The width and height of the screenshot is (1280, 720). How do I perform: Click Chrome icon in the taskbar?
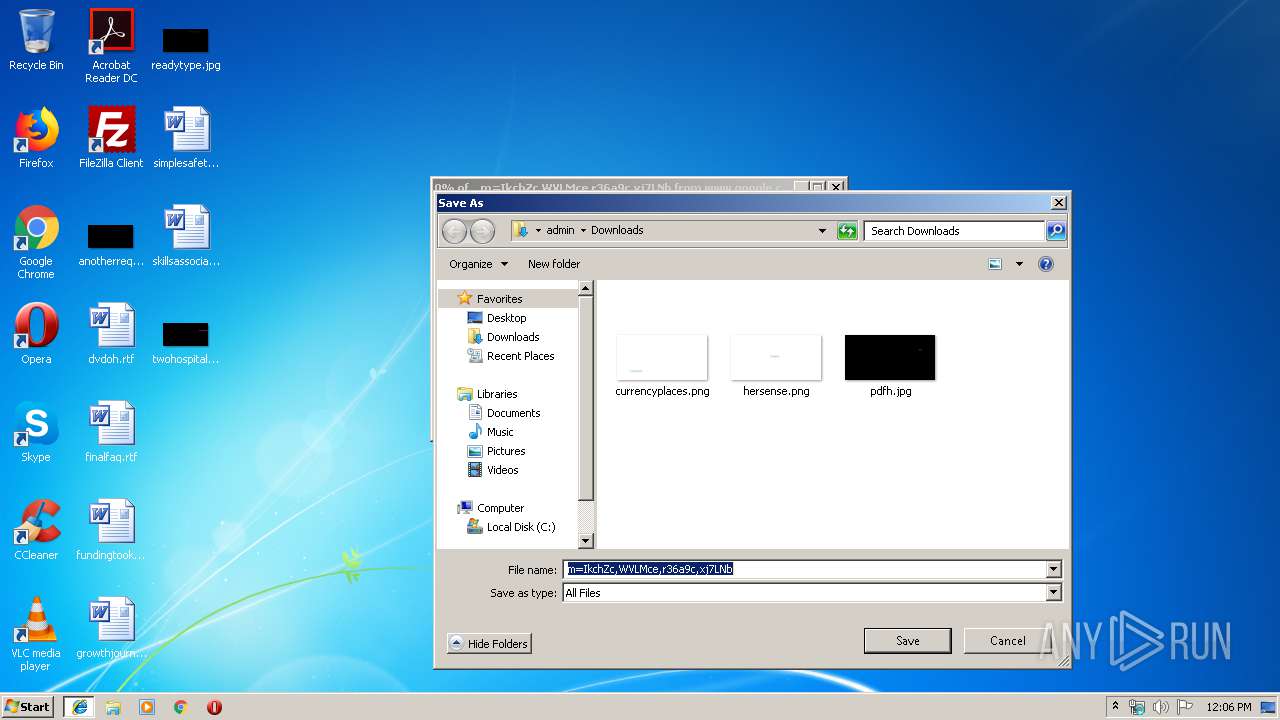pos(181,707)
